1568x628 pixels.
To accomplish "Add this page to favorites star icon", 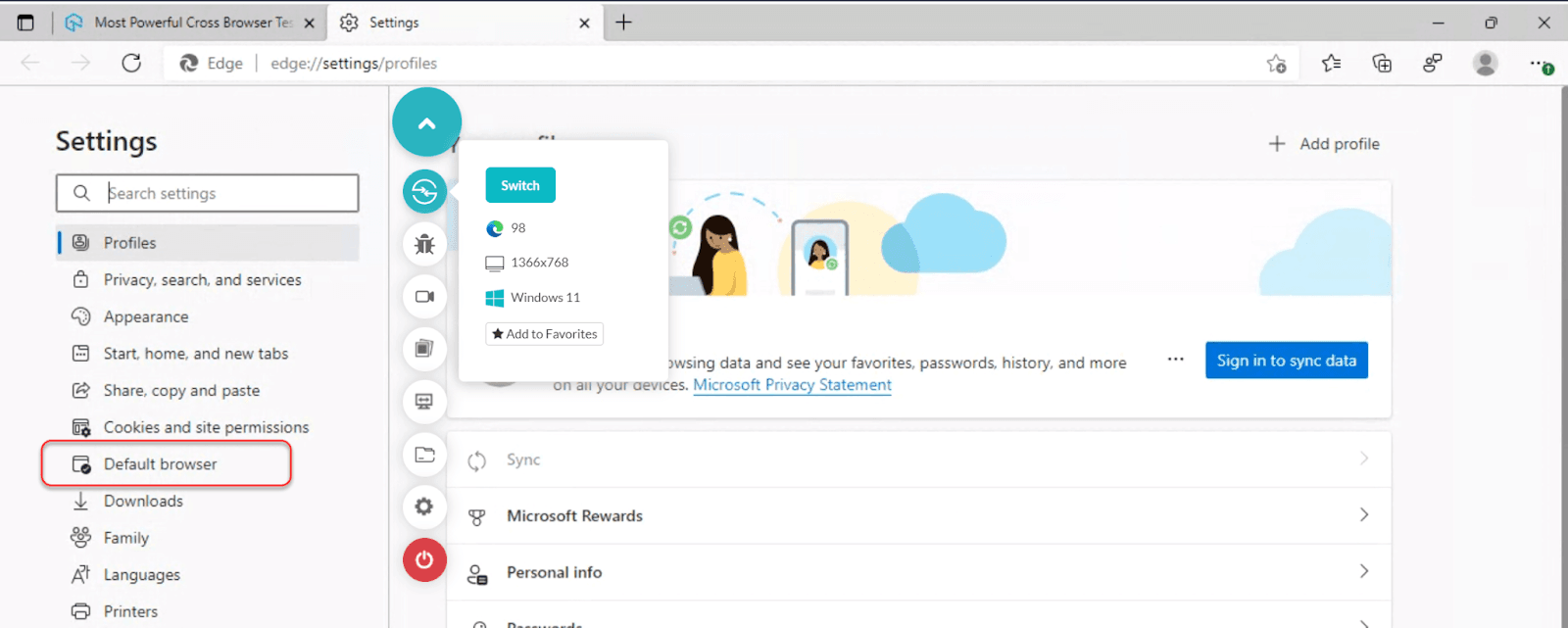I will pos(1276,64).
